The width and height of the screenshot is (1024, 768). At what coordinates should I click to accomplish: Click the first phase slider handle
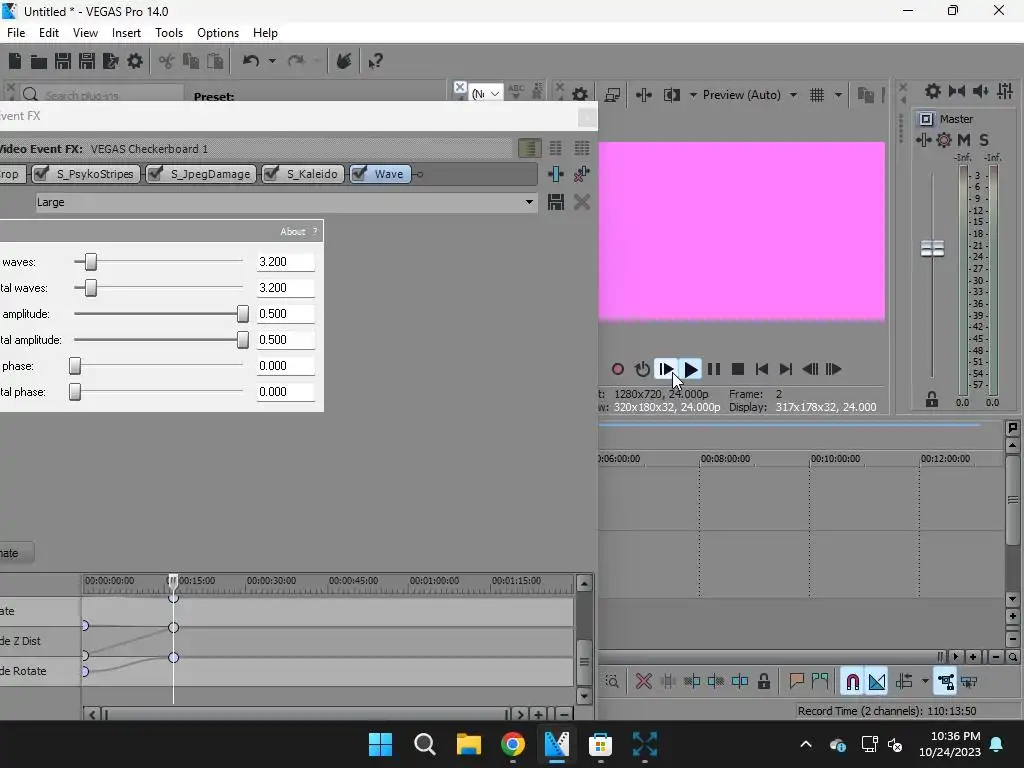pyautogui.click(x=75, y=366)
